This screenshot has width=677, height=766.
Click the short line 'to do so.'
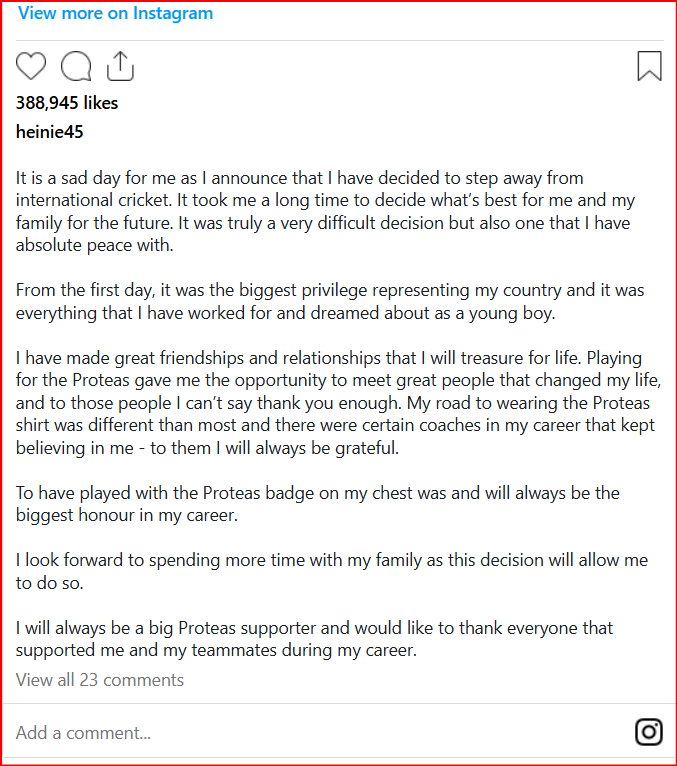(x=49, y=583)
